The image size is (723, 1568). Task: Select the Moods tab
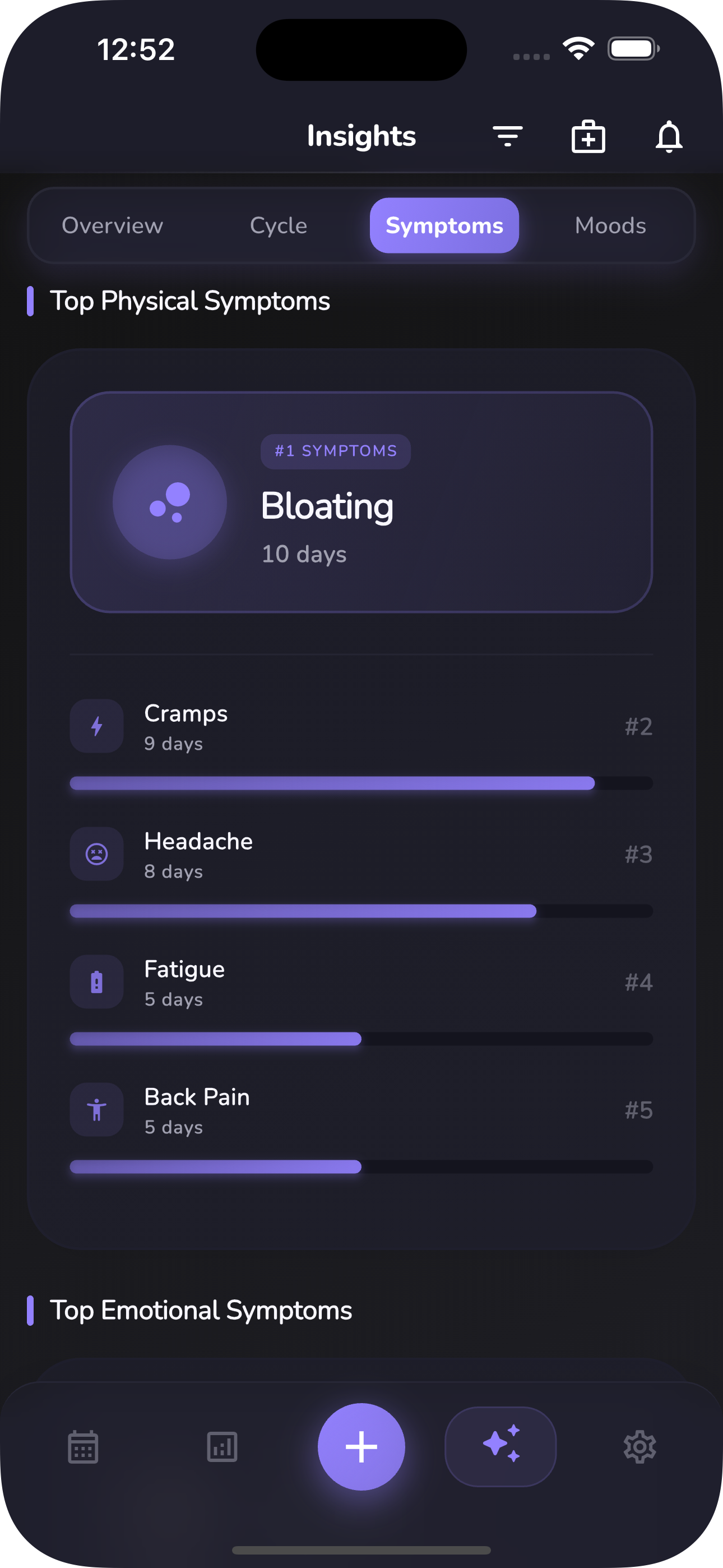pyautogui.click(x=610, y=226)
